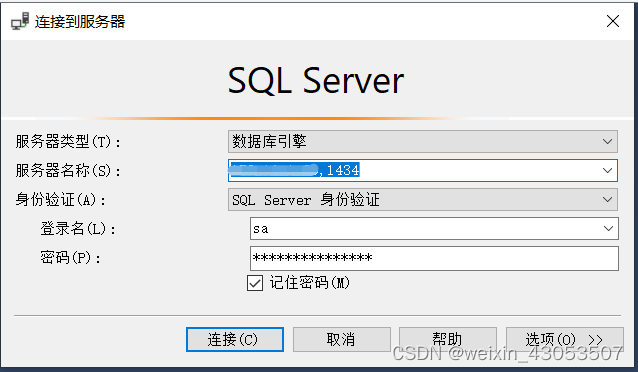
Task: Click the SQL Server 身份验证 selection box
Action: (x=423, y=199)
